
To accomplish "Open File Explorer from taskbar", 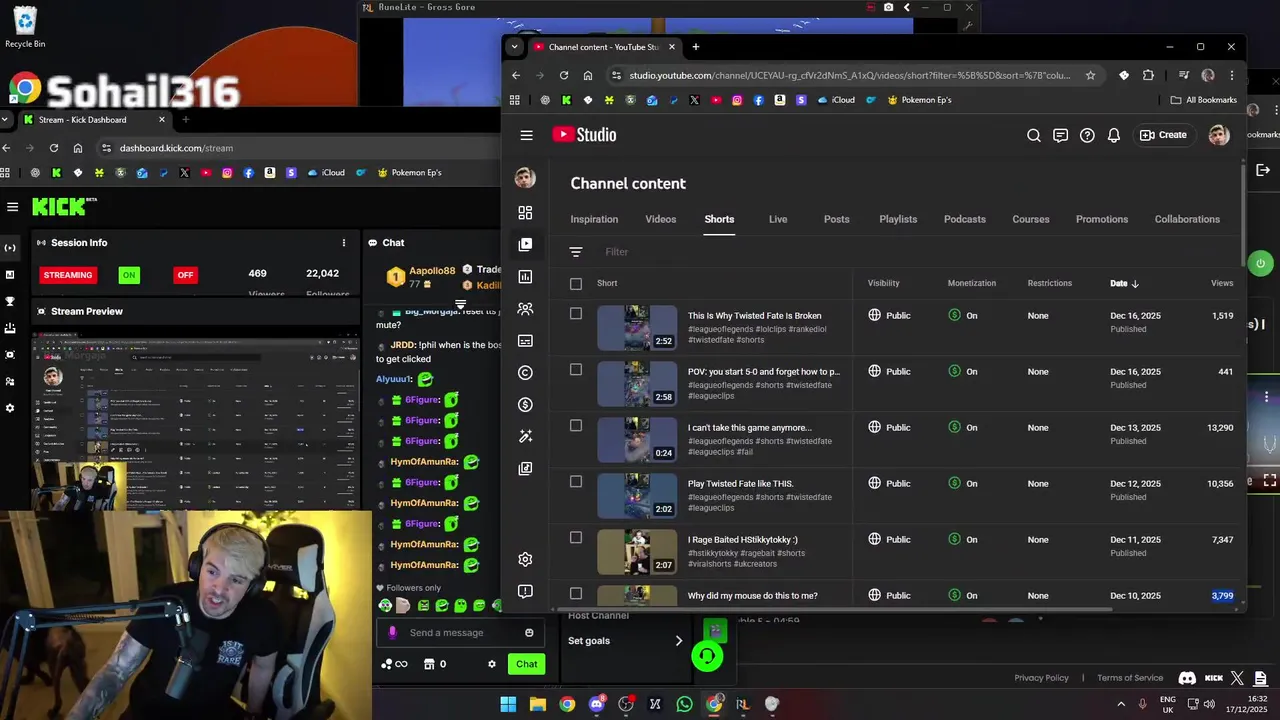I will pyautogui.click(x=537, y=704).
